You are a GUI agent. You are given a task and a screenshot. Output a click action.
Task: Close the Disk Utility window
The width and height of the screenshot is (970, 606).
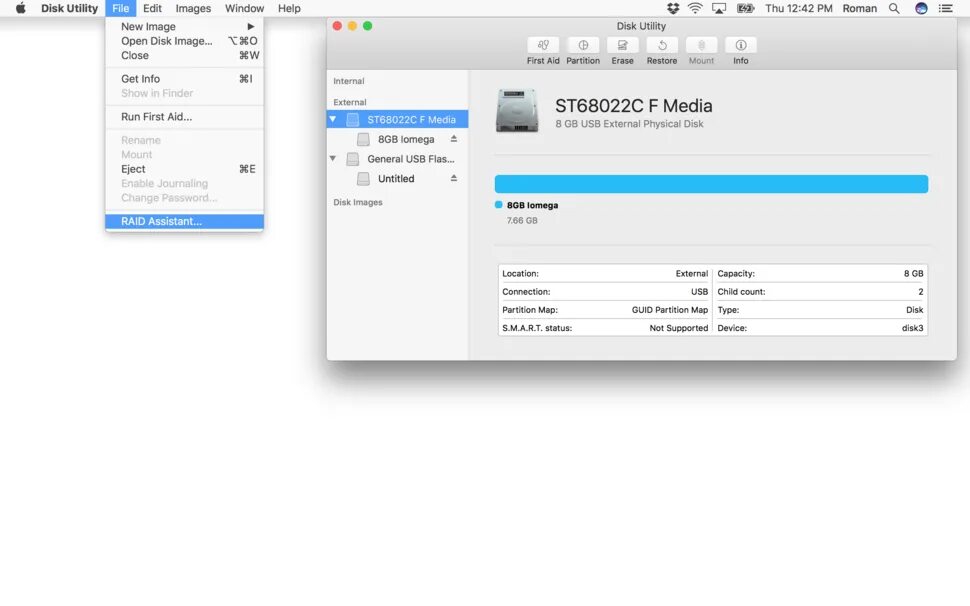tap(337, 26)
